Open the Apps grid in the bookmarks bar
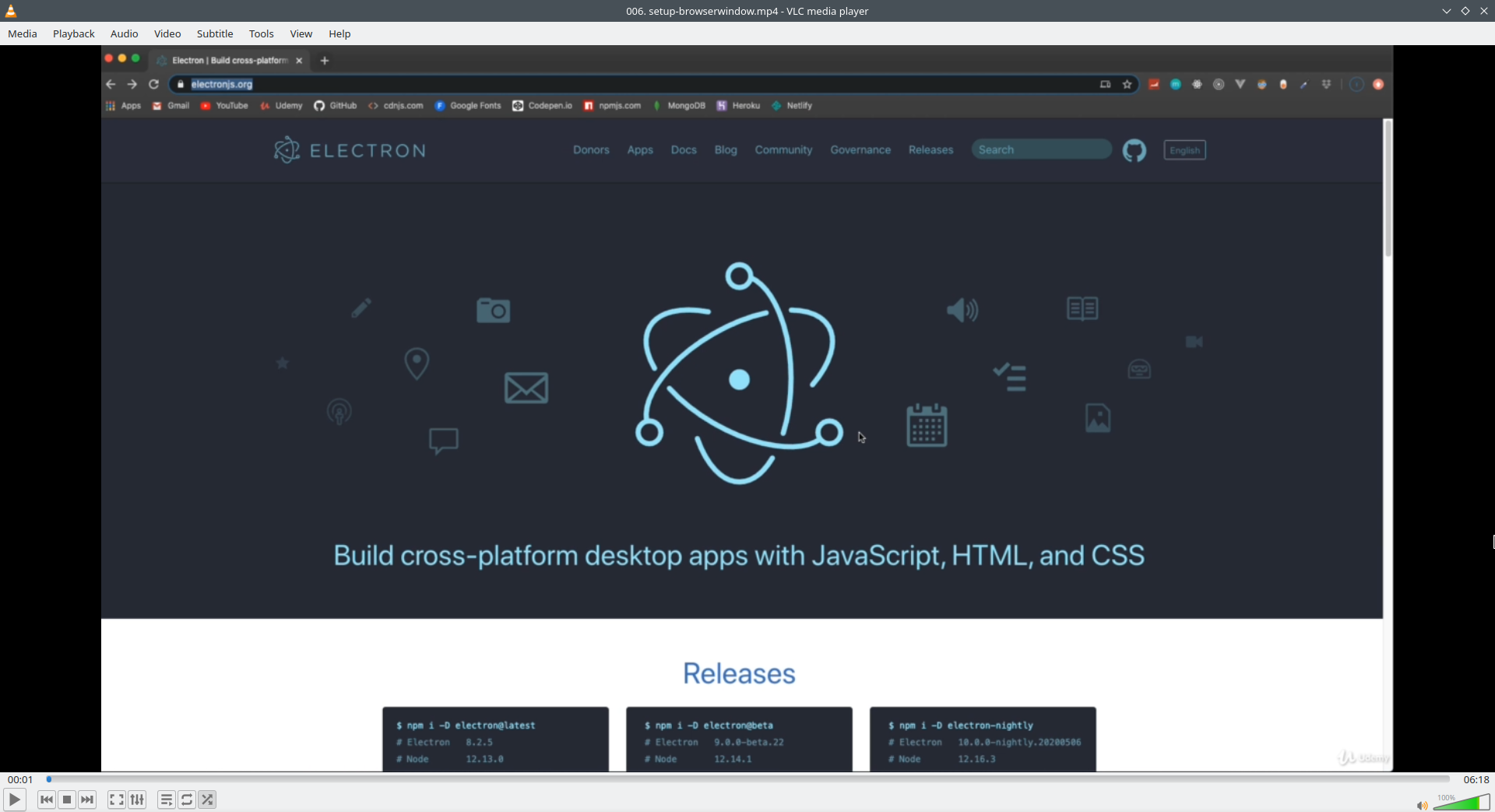The height and width of the screenshot is (812, 1495). tap(111, 106)
